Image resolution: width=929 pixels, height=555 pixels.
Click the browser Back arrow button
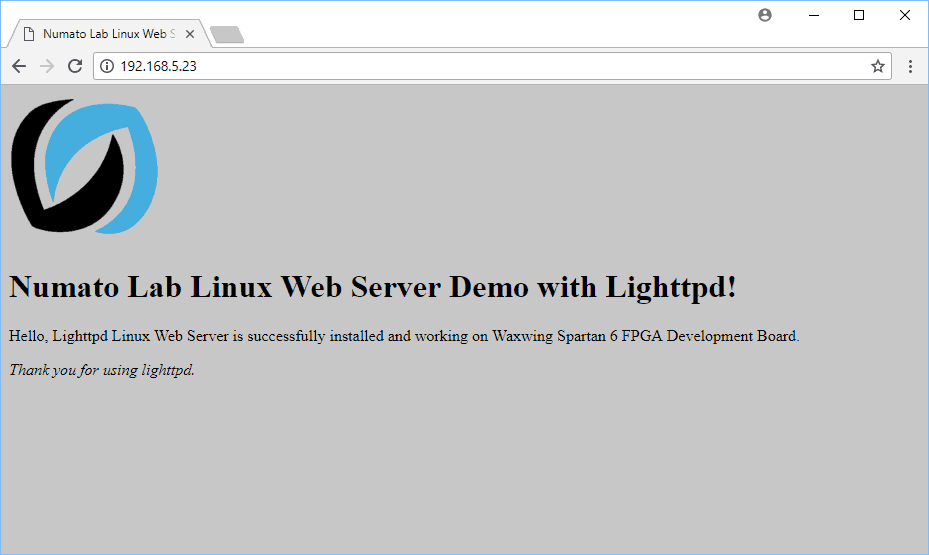tap(19, 66)
